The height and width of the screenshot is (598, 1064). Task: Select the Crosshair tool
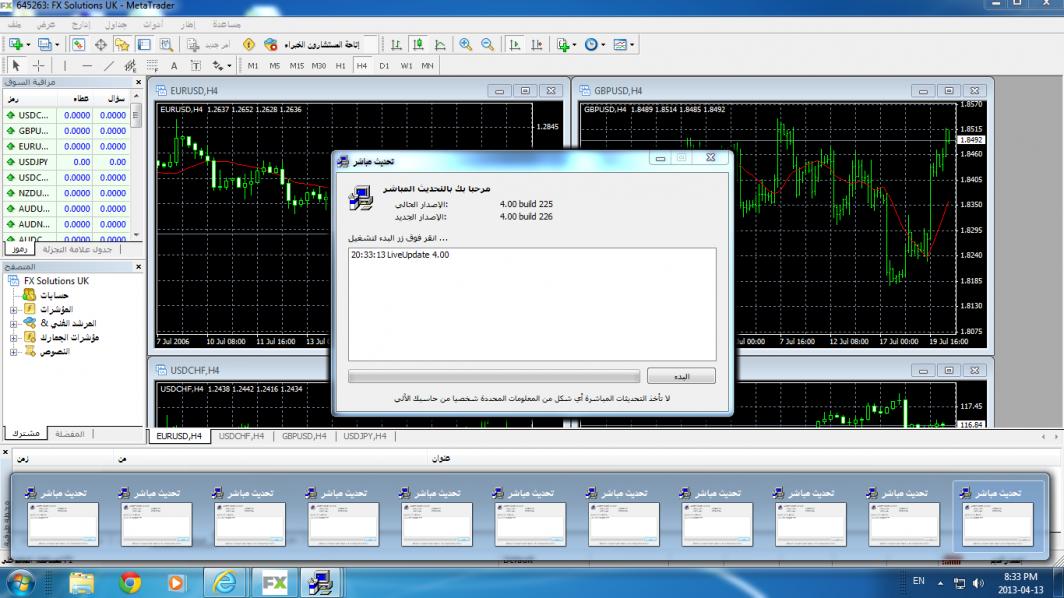point(38,66)
